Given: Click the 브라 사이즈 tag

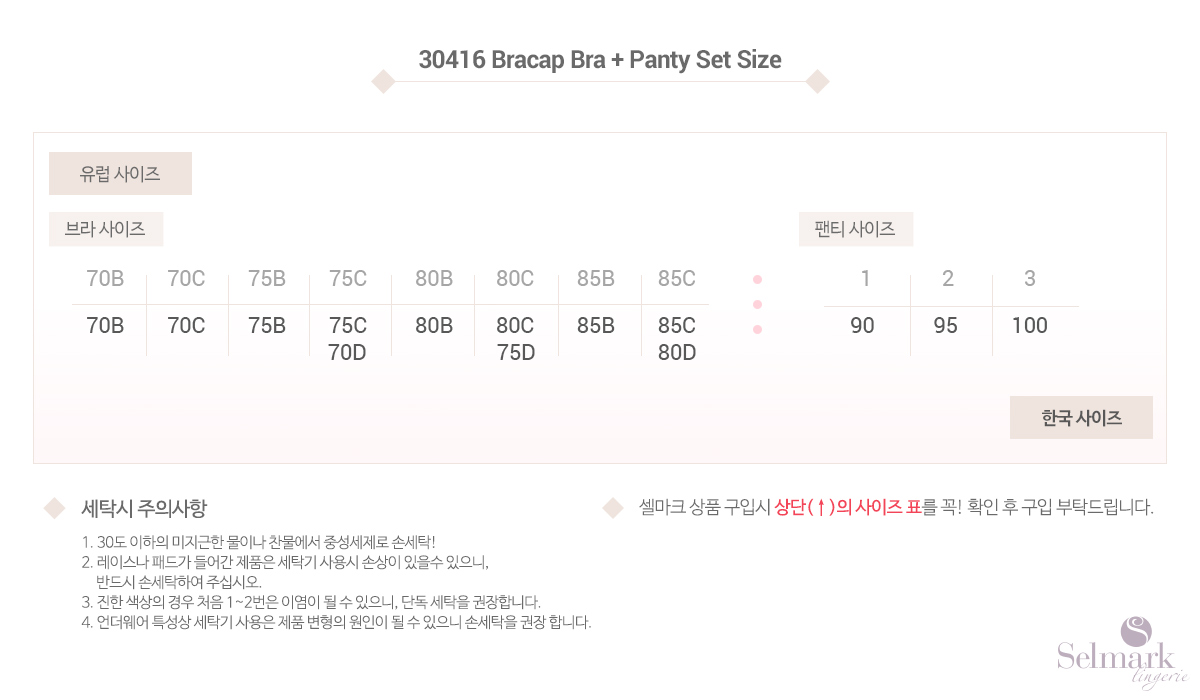Looking at the screenshot, I should click(105, 229).
